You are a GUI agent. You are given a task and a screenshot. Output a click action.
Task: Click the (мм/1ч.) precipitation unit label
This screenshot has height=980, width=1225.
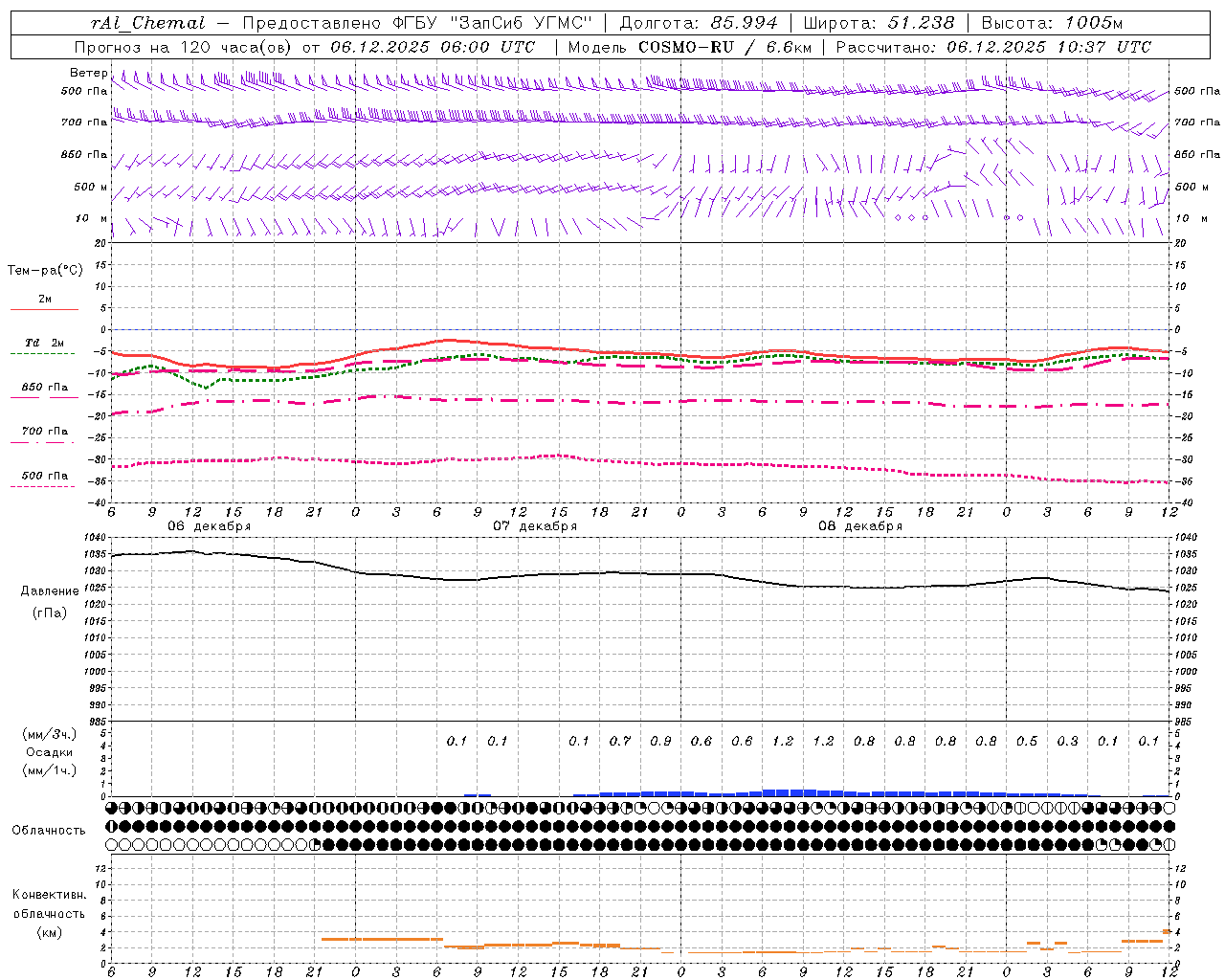[49, 770]
